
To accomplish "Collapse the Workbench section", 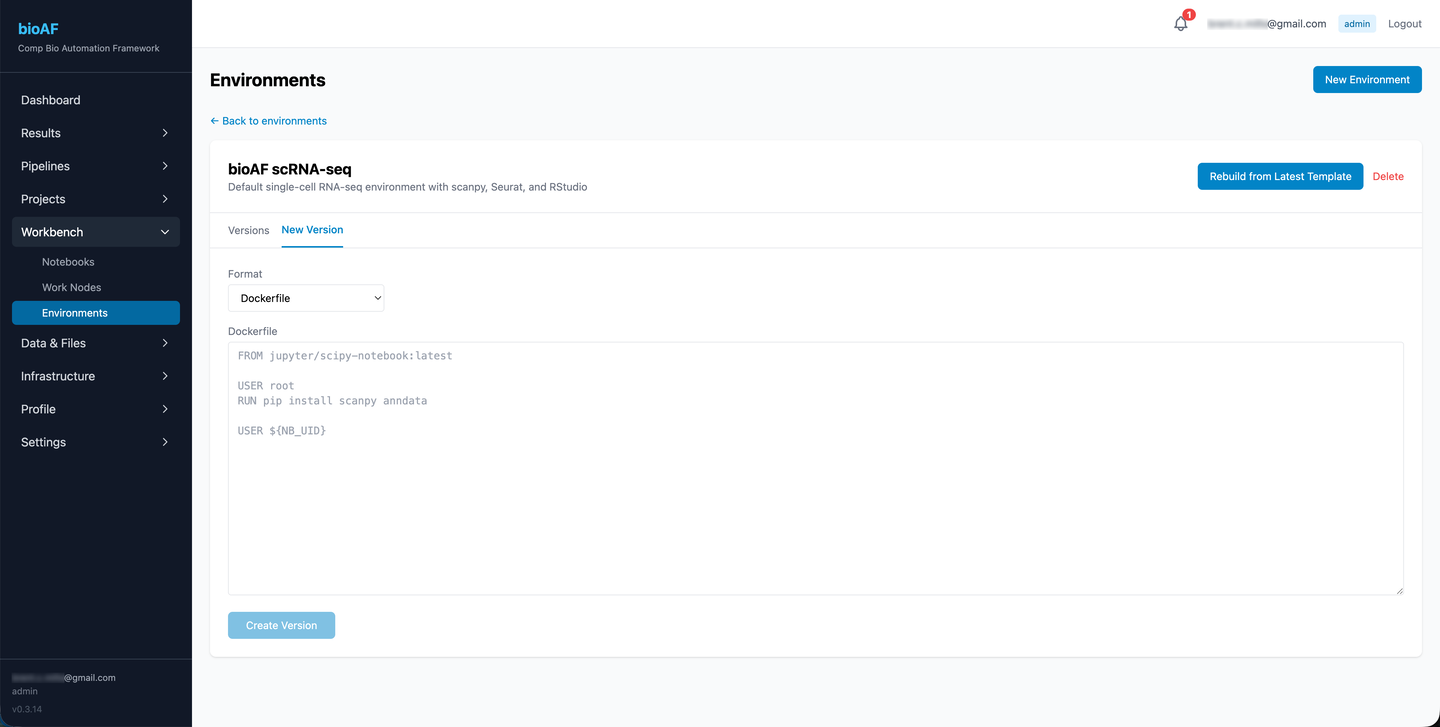I will click(96, 232).
